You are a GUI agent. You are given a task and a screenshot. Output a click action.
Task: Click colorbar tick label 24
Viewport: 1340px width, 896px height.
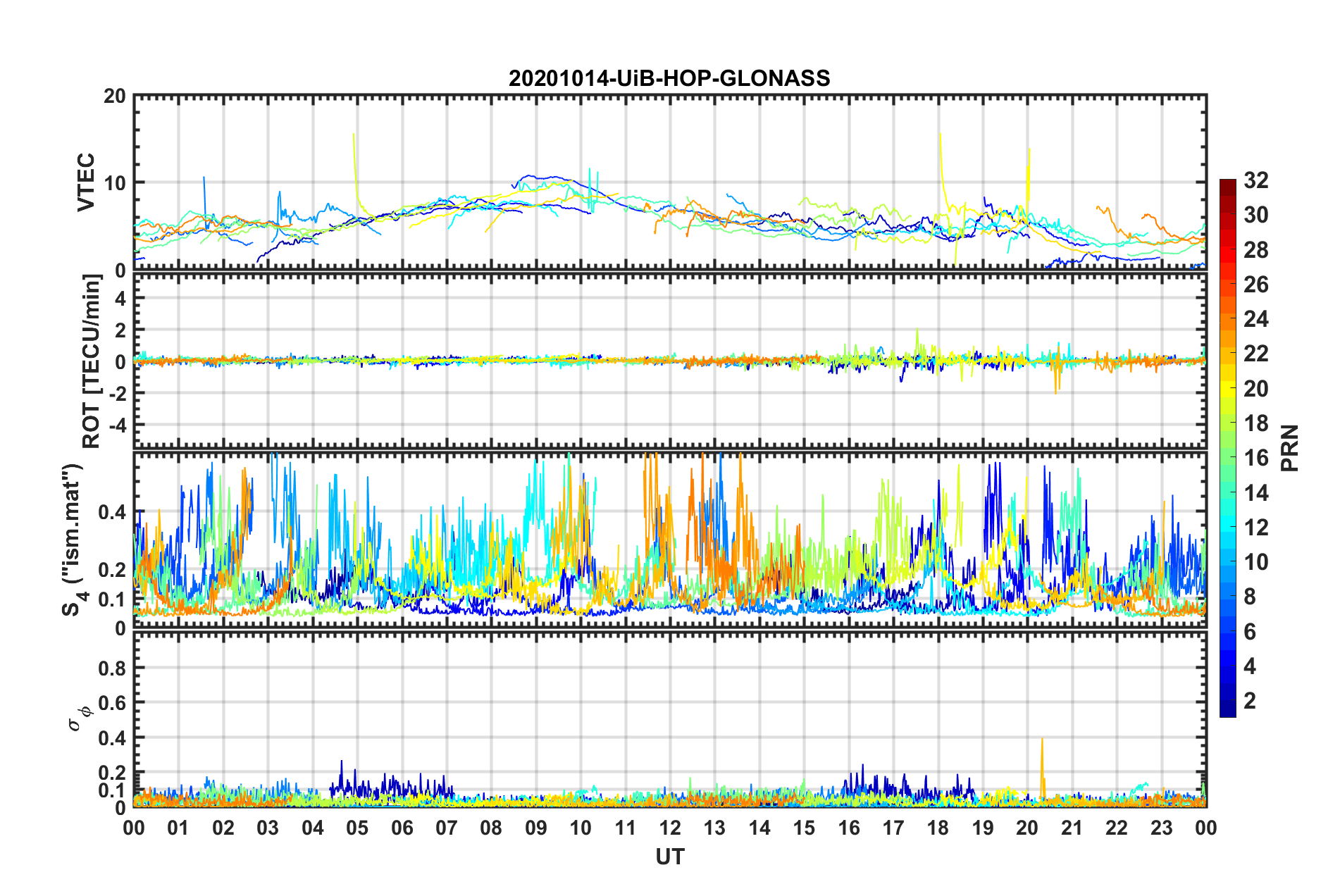pyautogui.click(x=1256, y=319)
